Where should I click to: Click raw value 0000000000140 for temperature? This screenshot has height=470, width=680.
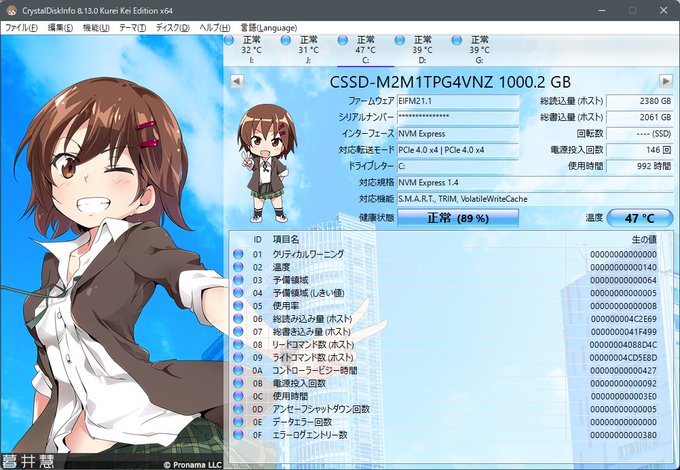click(x=623, y=267)
